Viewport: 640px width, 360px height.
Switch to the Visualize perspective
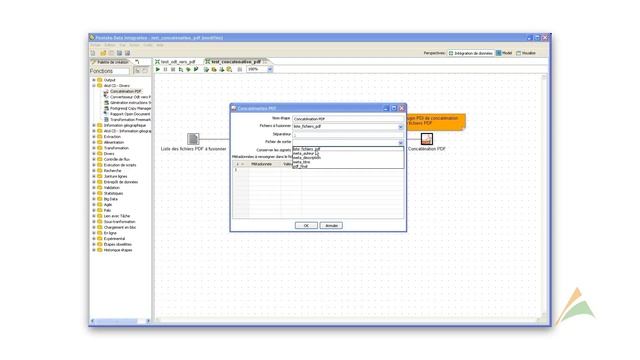pyautogui.click(x=526, y=53)
